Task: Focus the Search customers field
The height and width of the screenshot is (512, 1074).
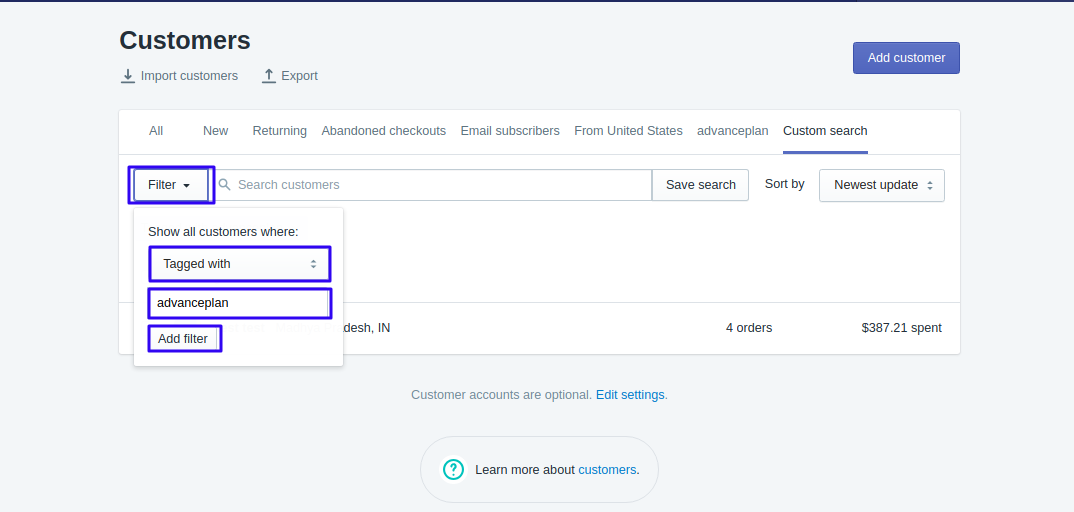Action: (x=433, y=185)
